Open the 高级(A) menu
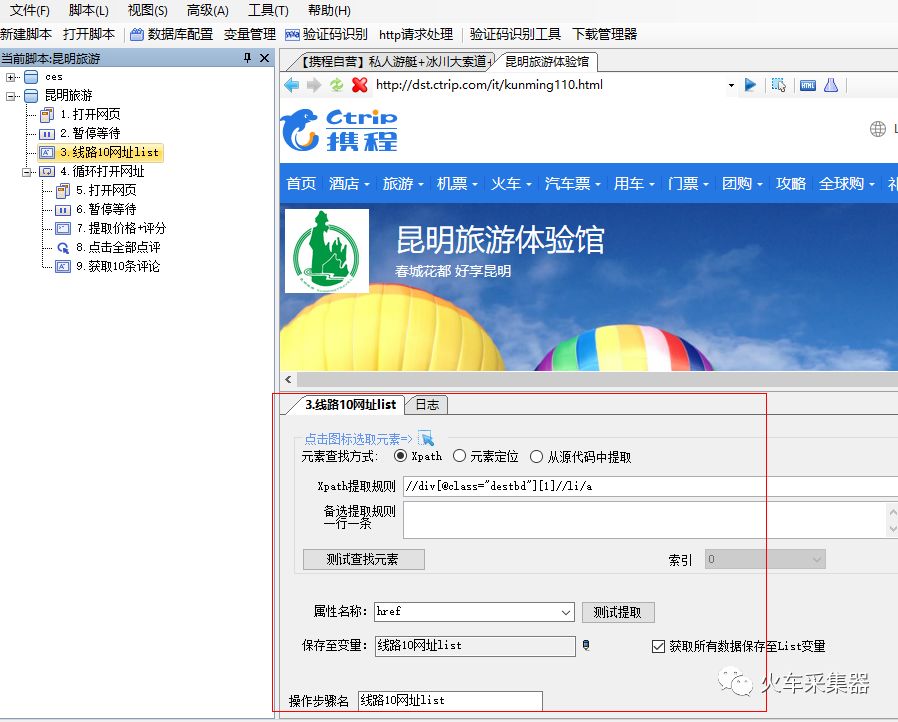 coord(207,10)
